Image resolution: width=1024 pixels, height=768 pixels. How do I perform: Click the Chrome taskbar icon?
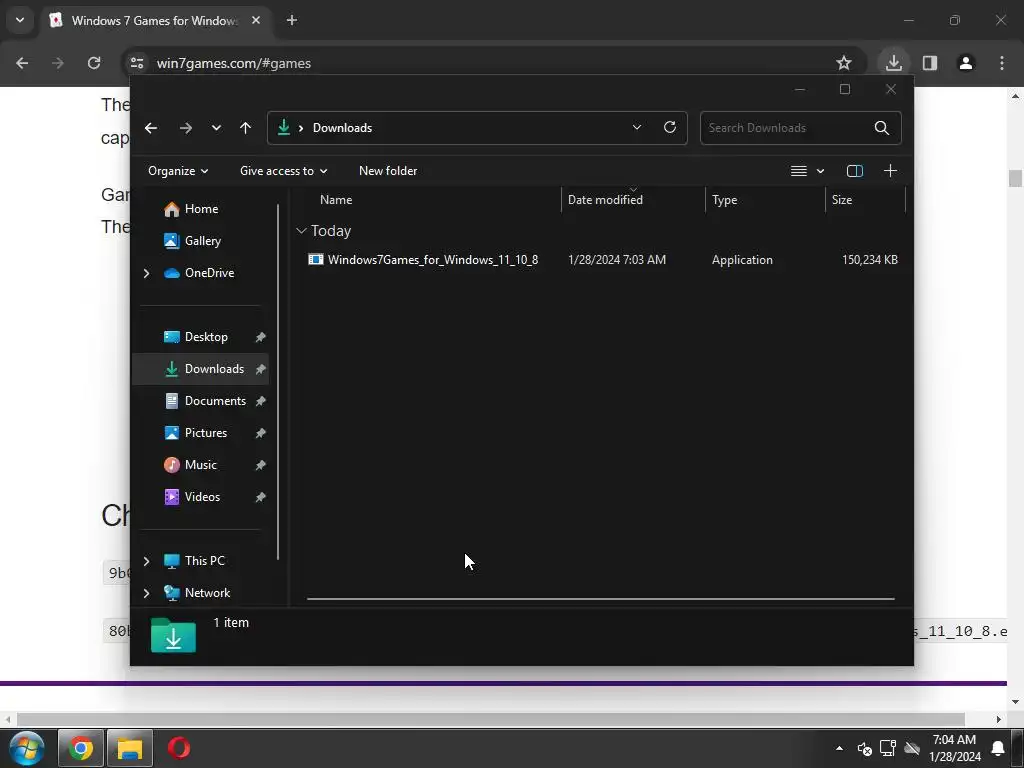pos(81,748)
